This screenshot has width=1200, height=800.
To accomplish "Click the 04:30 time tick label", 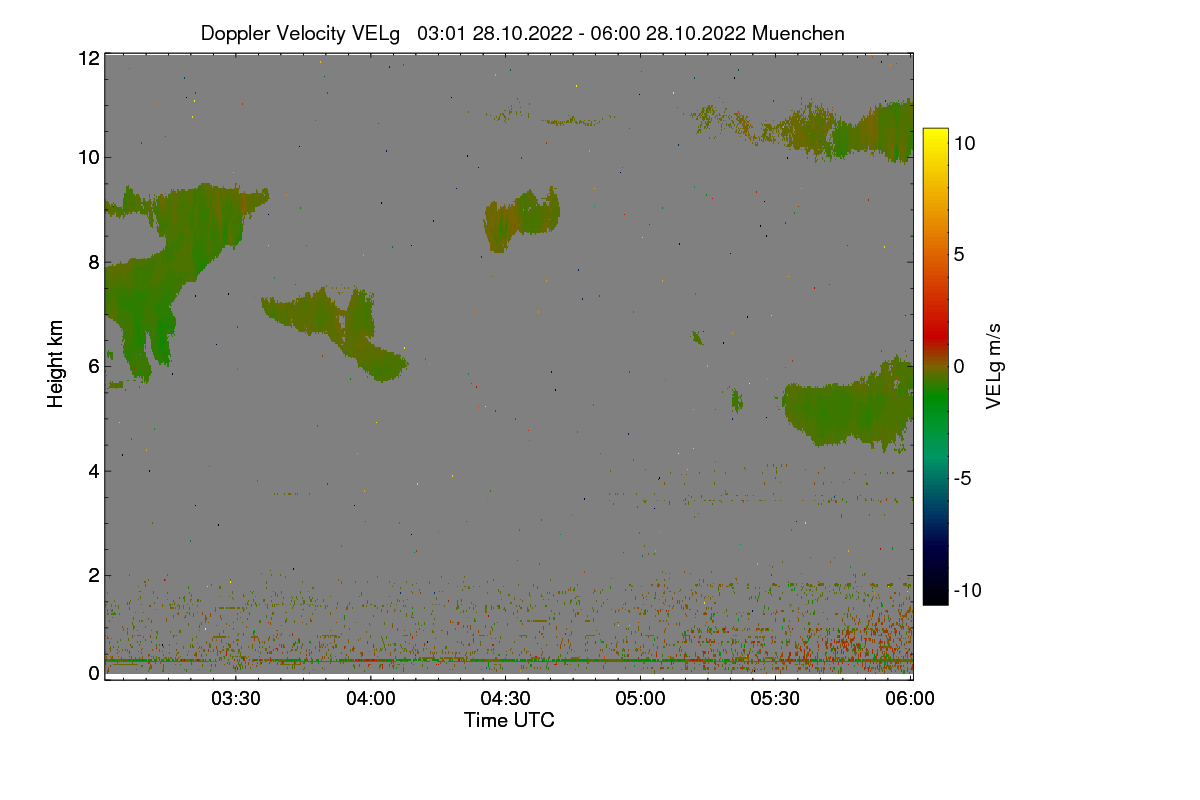I will pyautogui.click(x=506, y=698).
